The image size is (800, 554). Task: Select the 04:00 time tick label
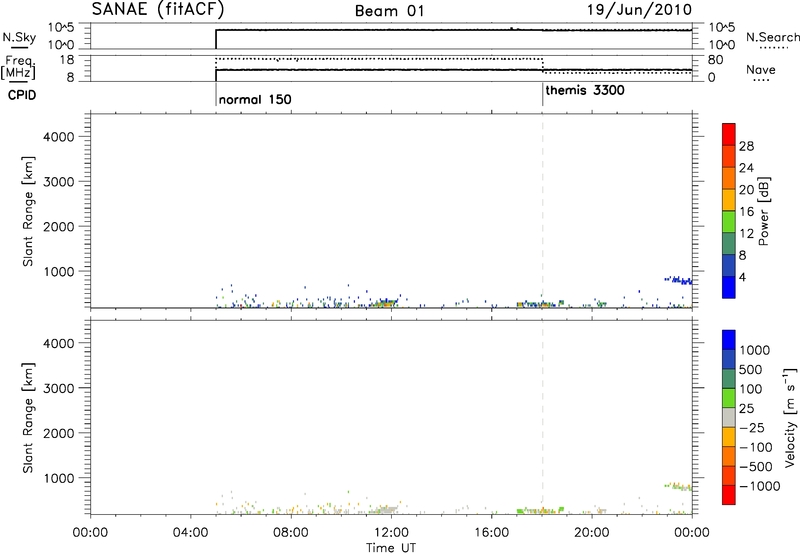191,533
